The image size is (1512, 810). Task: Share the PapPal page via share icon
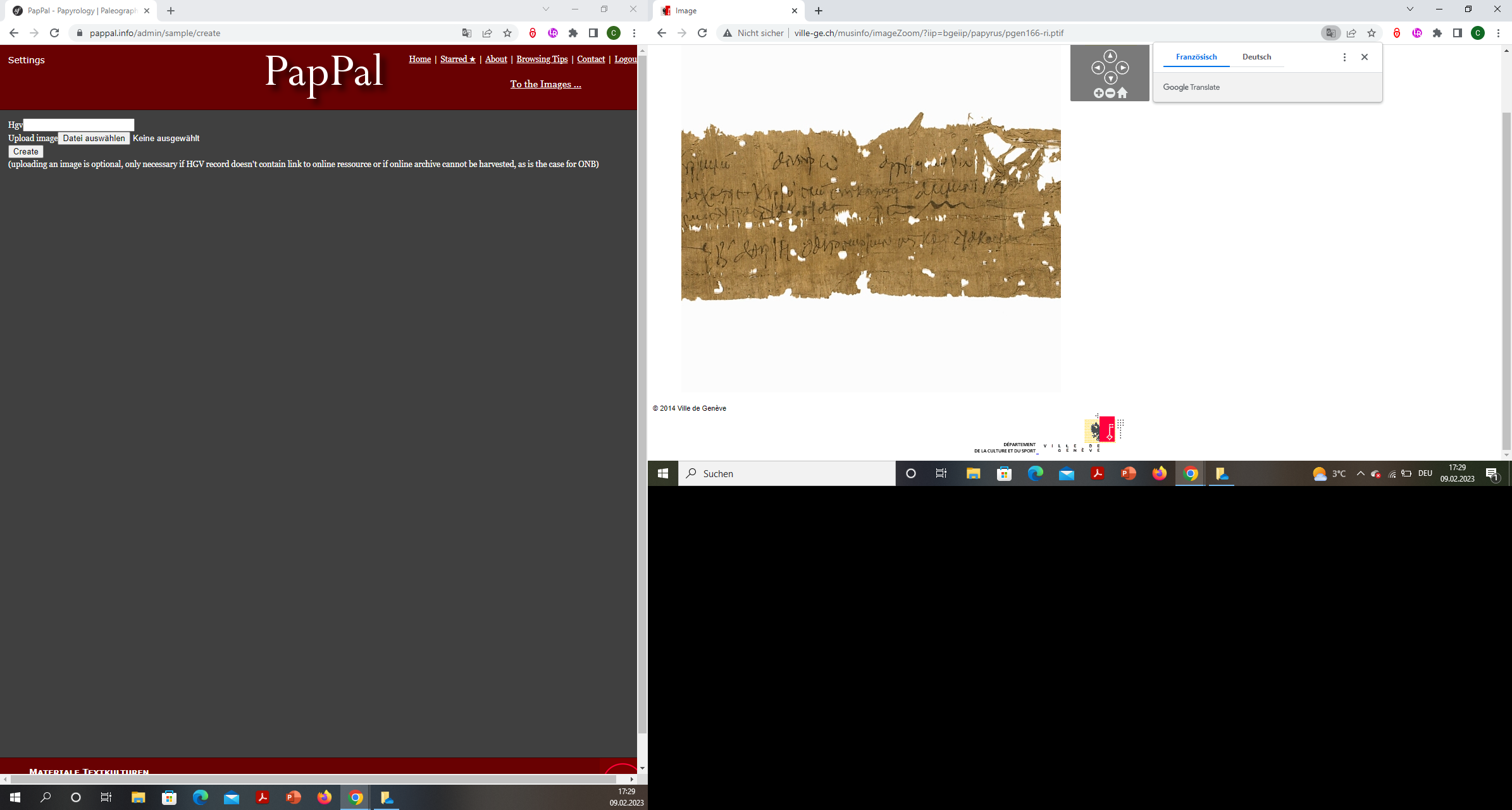point(487,33)
